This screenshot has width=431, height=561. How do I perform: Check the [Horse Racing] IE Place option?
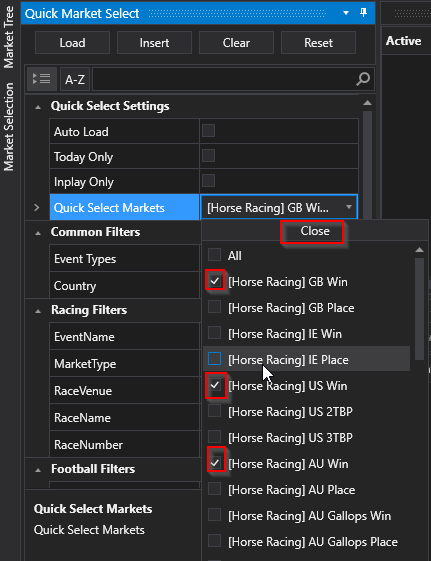(x=215, y=359)
